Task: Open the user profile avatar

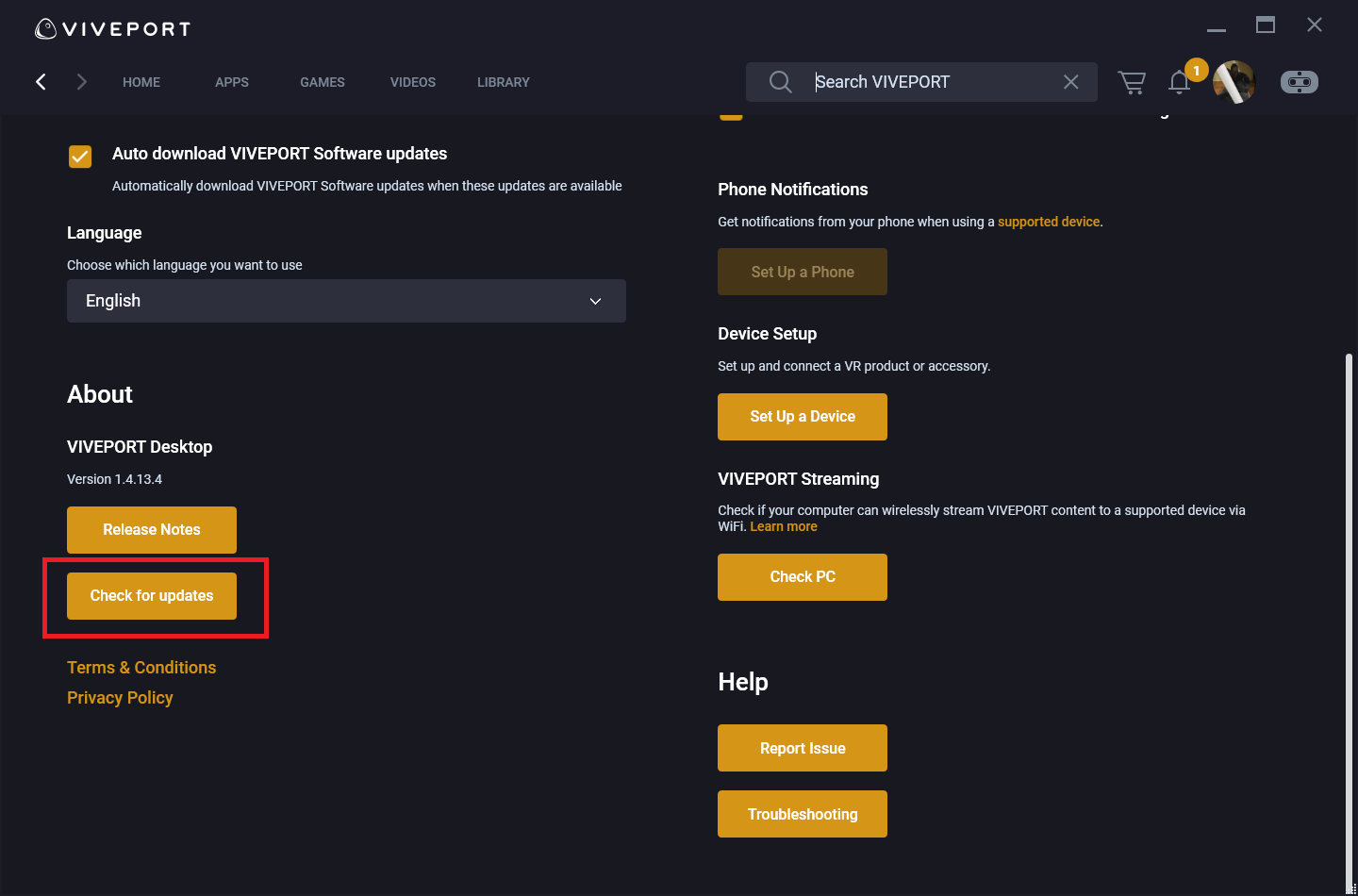Action: [x=1234, y=82]
